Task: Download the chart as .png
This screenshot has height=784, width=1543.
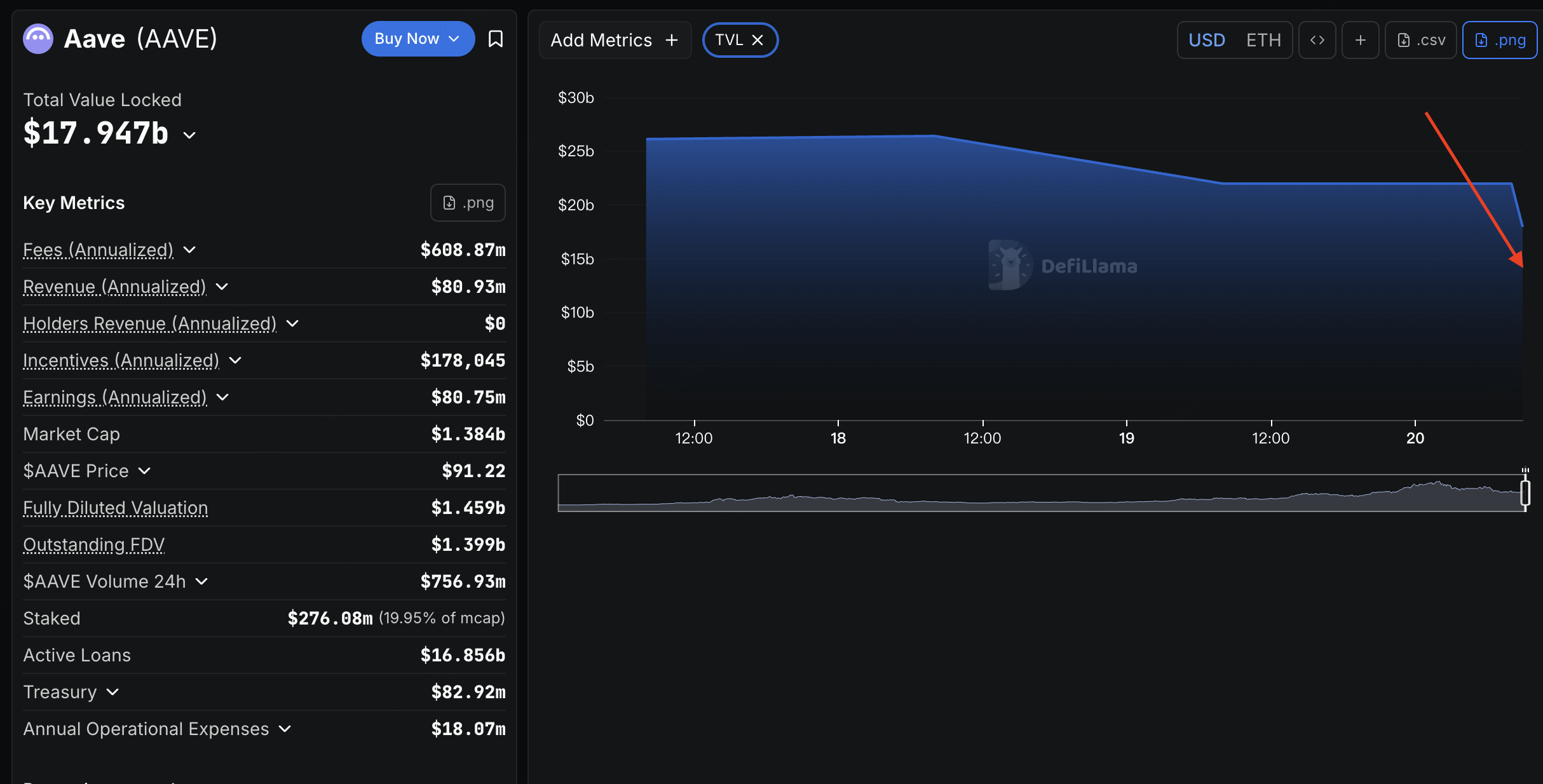Action: pyautogui.click(x=1499, y=40)
